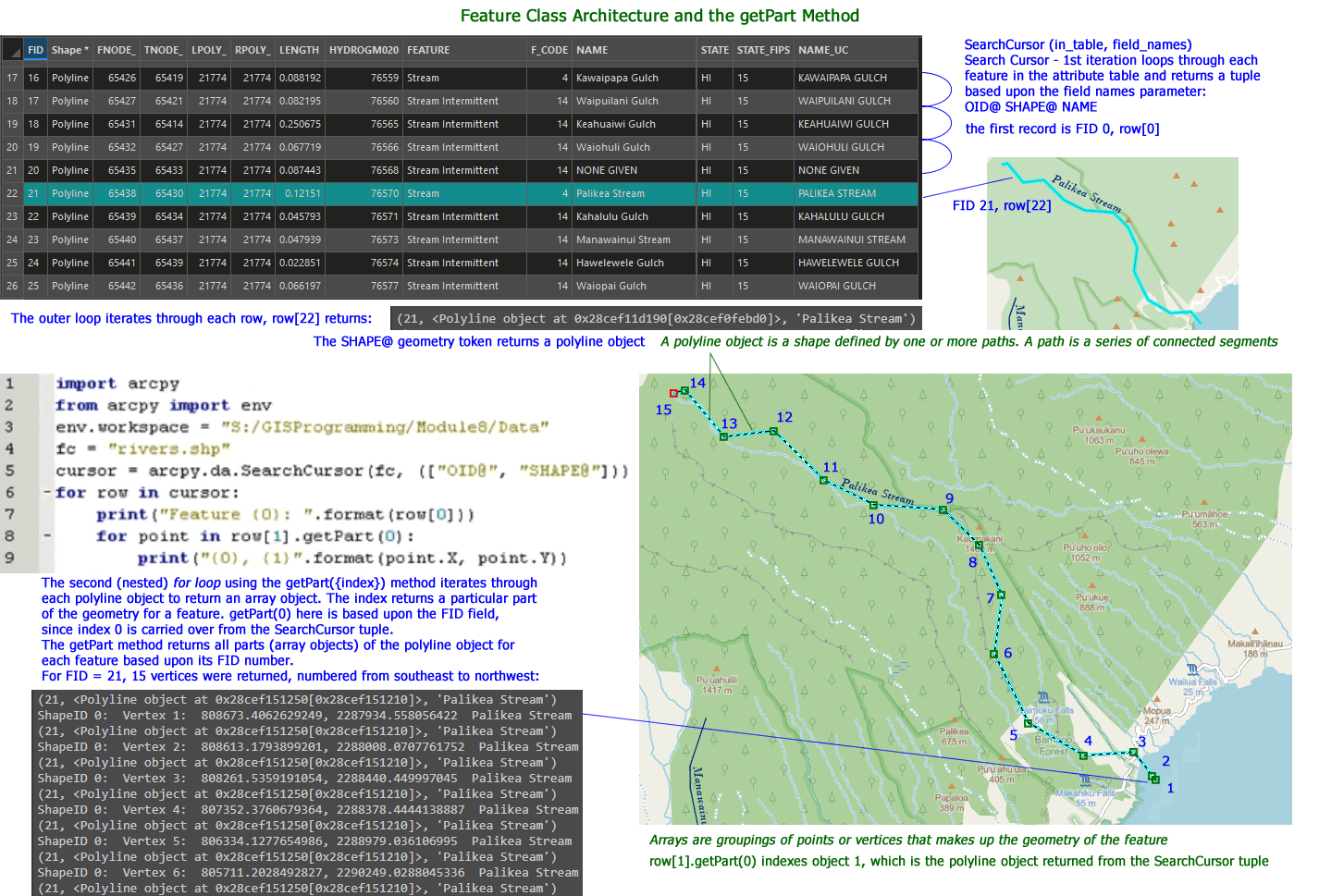This screenshot has height=896, width=1319.
Task: Click the 65438 FNODE cell
Action: pyautogui.click(x=117, y=193)
